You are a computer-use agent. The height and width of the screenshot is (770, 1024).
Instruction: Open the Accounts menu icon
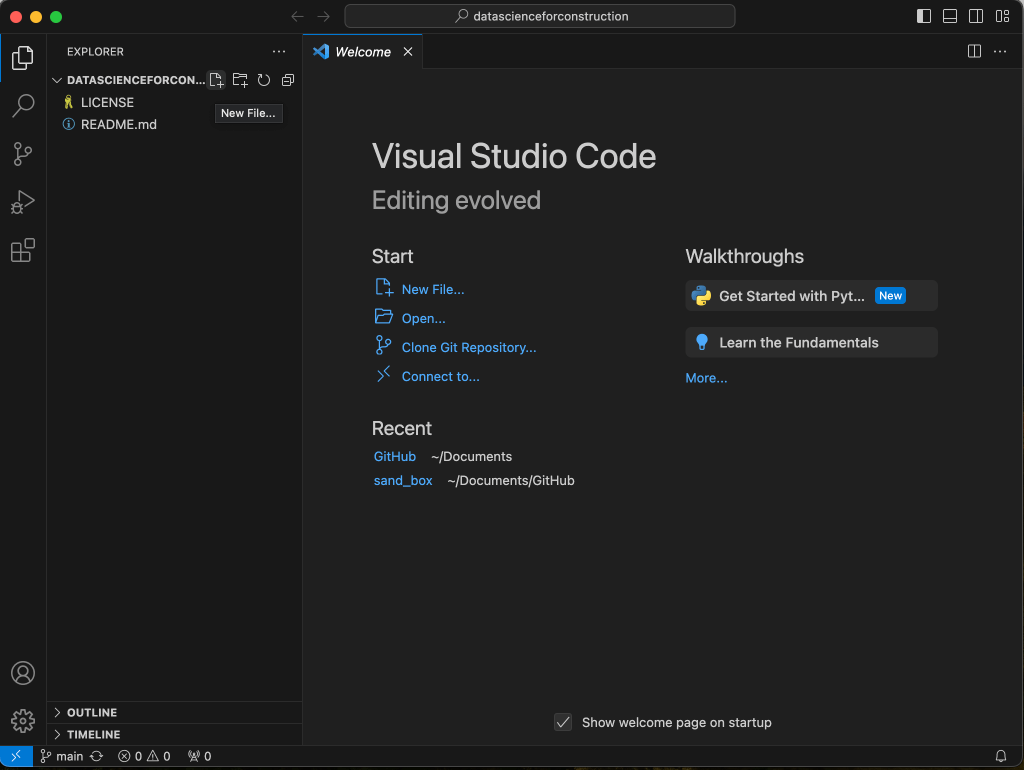(x=23, y=673)
